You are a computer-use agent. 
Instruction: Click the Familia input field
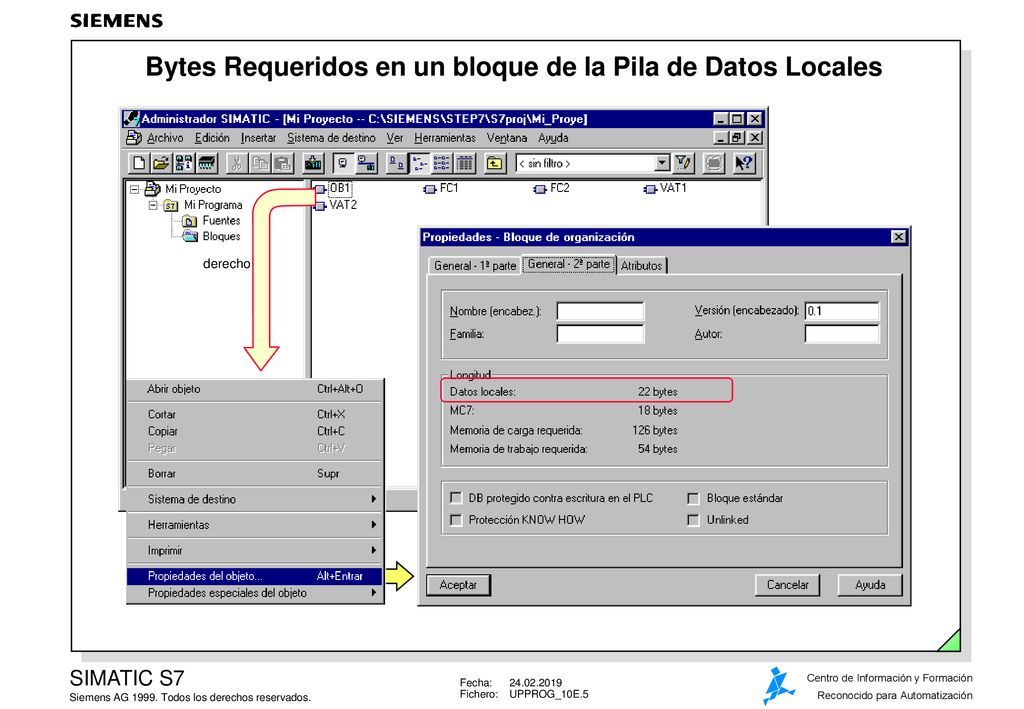(600, 334)
